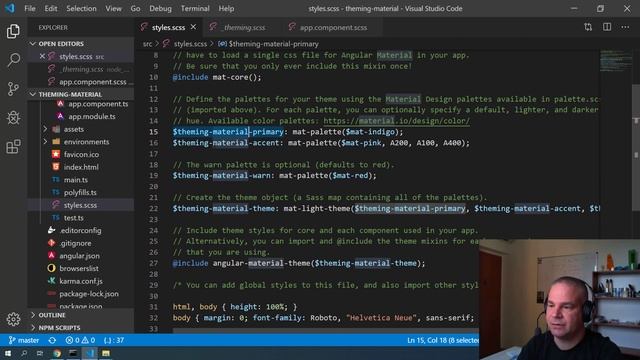
Task: Select app.component.scss in Open Editors
Action: pos(81,82)
